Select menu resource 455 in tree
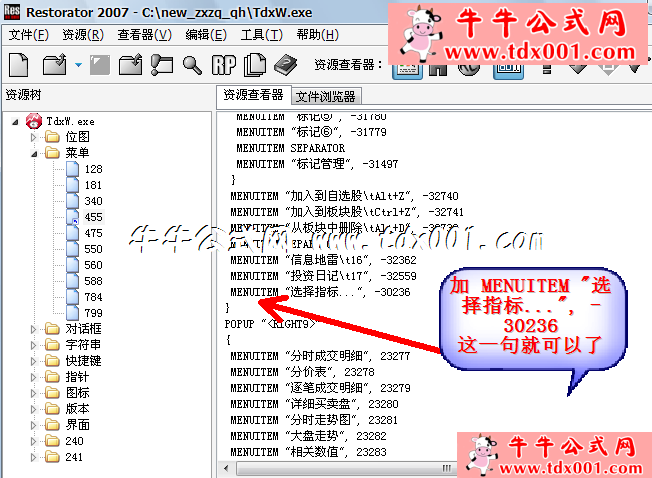The height and width of the screenshot is (478, 652). tap(92, 217)
